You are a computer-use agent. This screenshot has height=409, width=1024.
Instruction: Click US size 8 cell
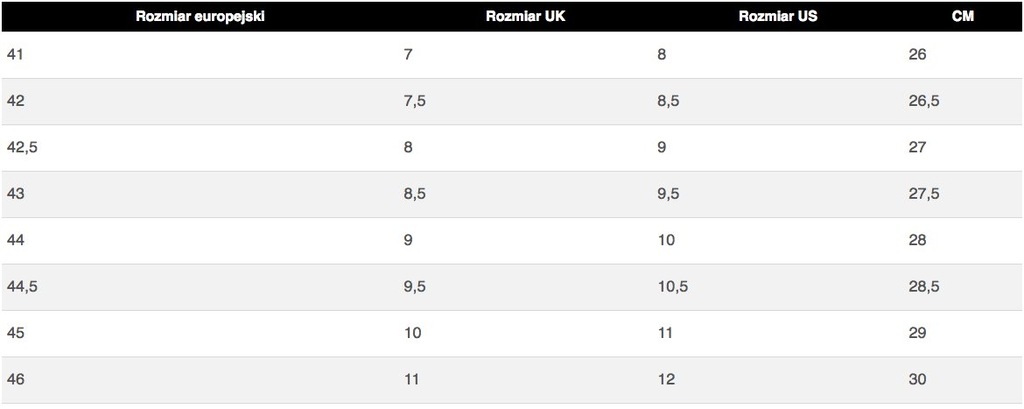click(x=662, y=55)
